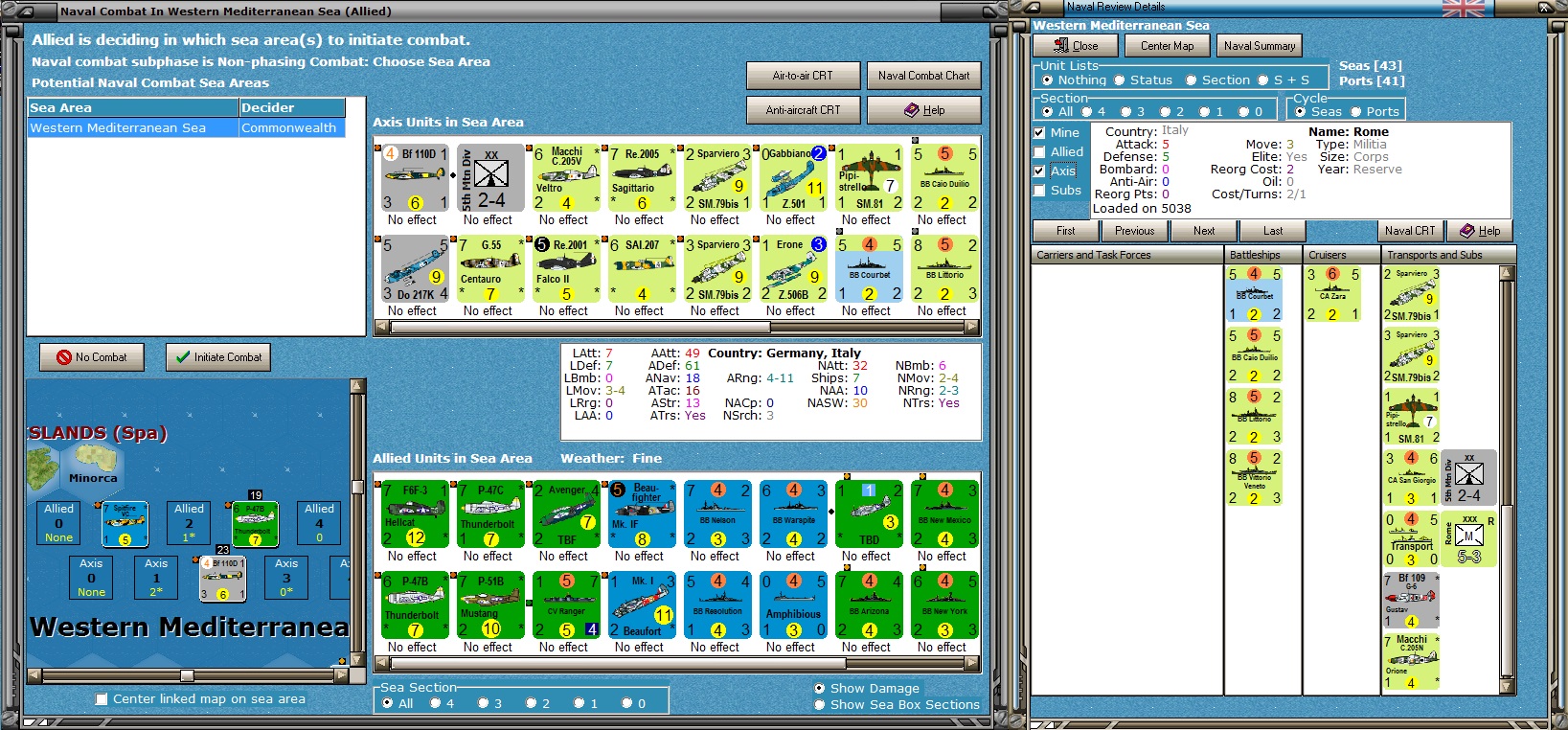1568x730 pixels.
Task: Select the Gabbiano Z.501 seaplane counter
Action: [x=794, y=178]
